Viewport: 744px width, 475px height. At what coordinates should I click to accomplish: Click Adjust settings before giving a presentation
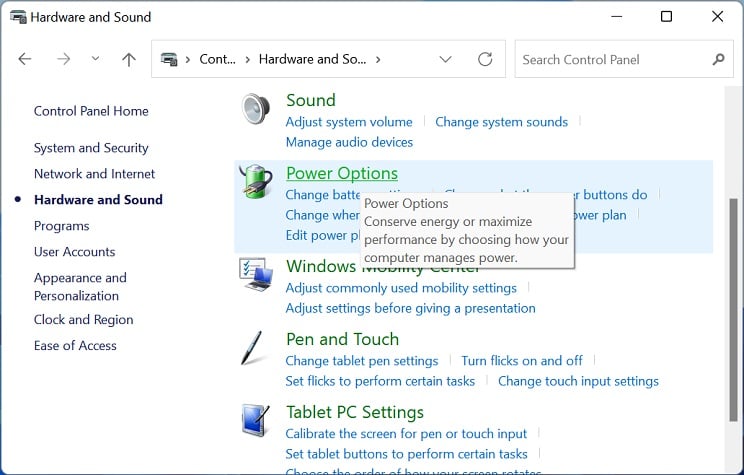410,308
